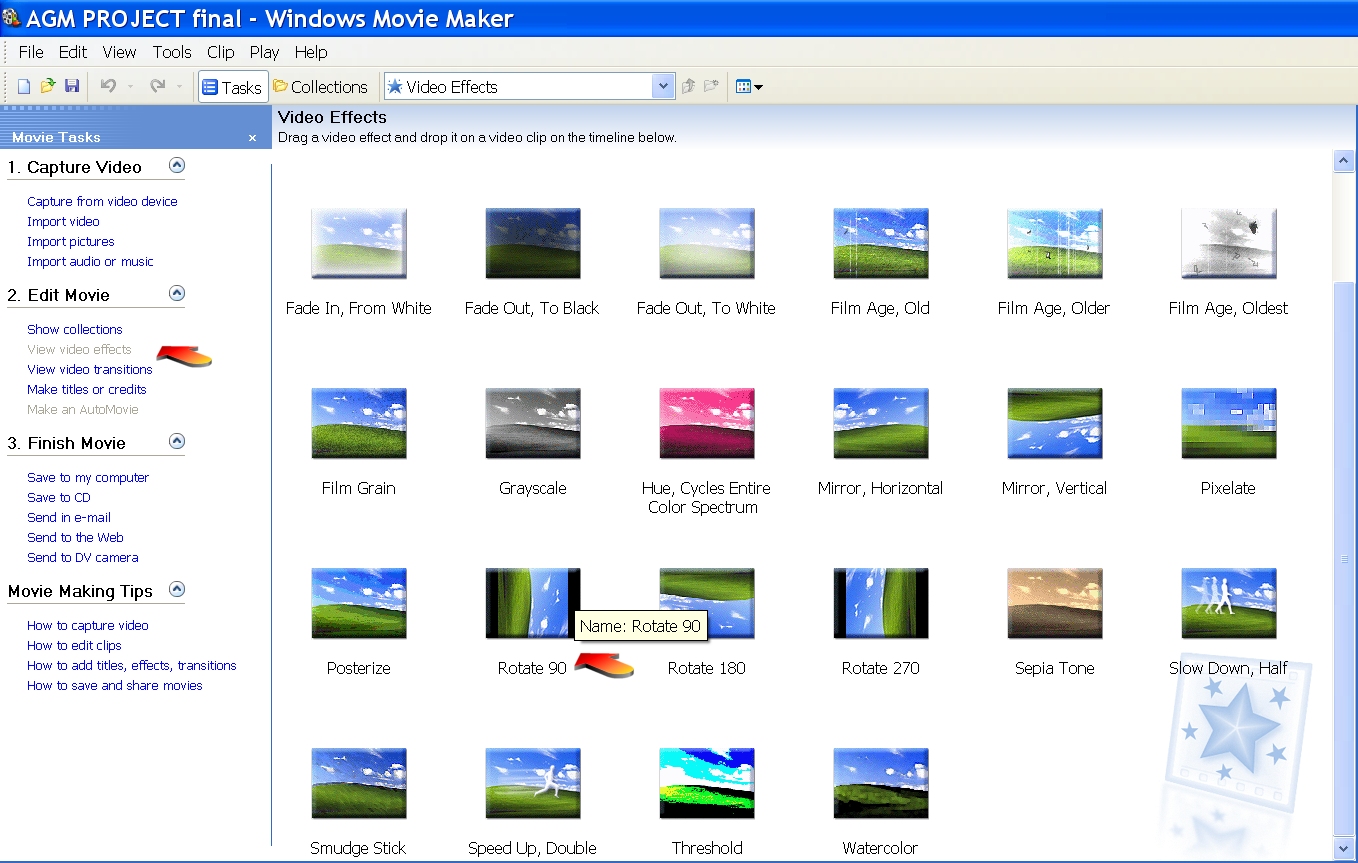Click the Import video link
1358x863 pixels.
point(63,221)
